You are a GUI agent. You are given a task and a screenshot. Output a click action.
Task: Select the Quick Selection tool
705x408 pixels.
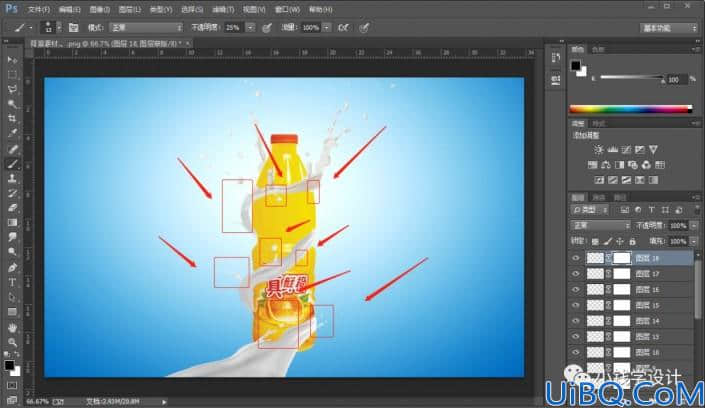[x=12, y=104]
